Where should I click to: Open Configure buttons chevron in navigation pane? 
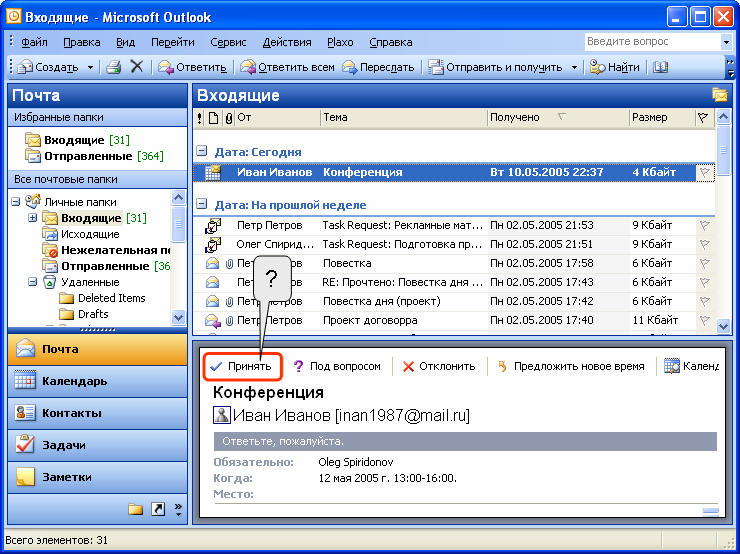[178, 509]
